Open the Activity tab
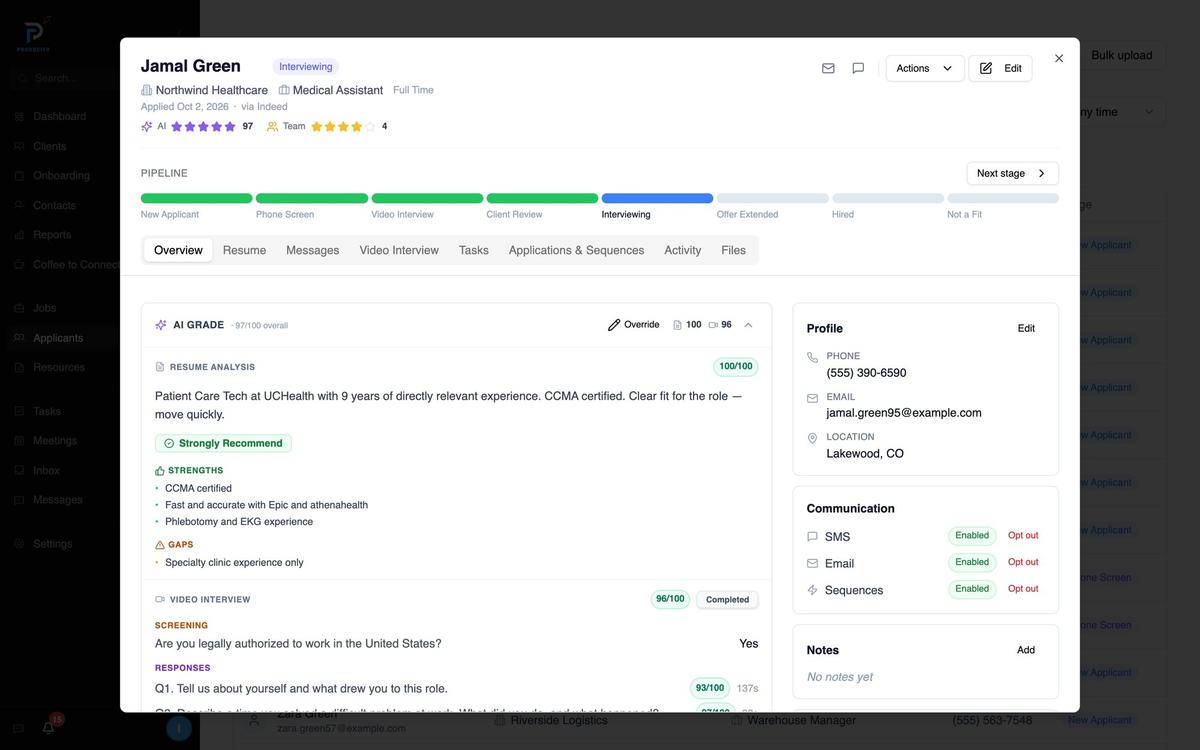The width and height of the screenshot is (1200, 750). [x=683, y=250]
